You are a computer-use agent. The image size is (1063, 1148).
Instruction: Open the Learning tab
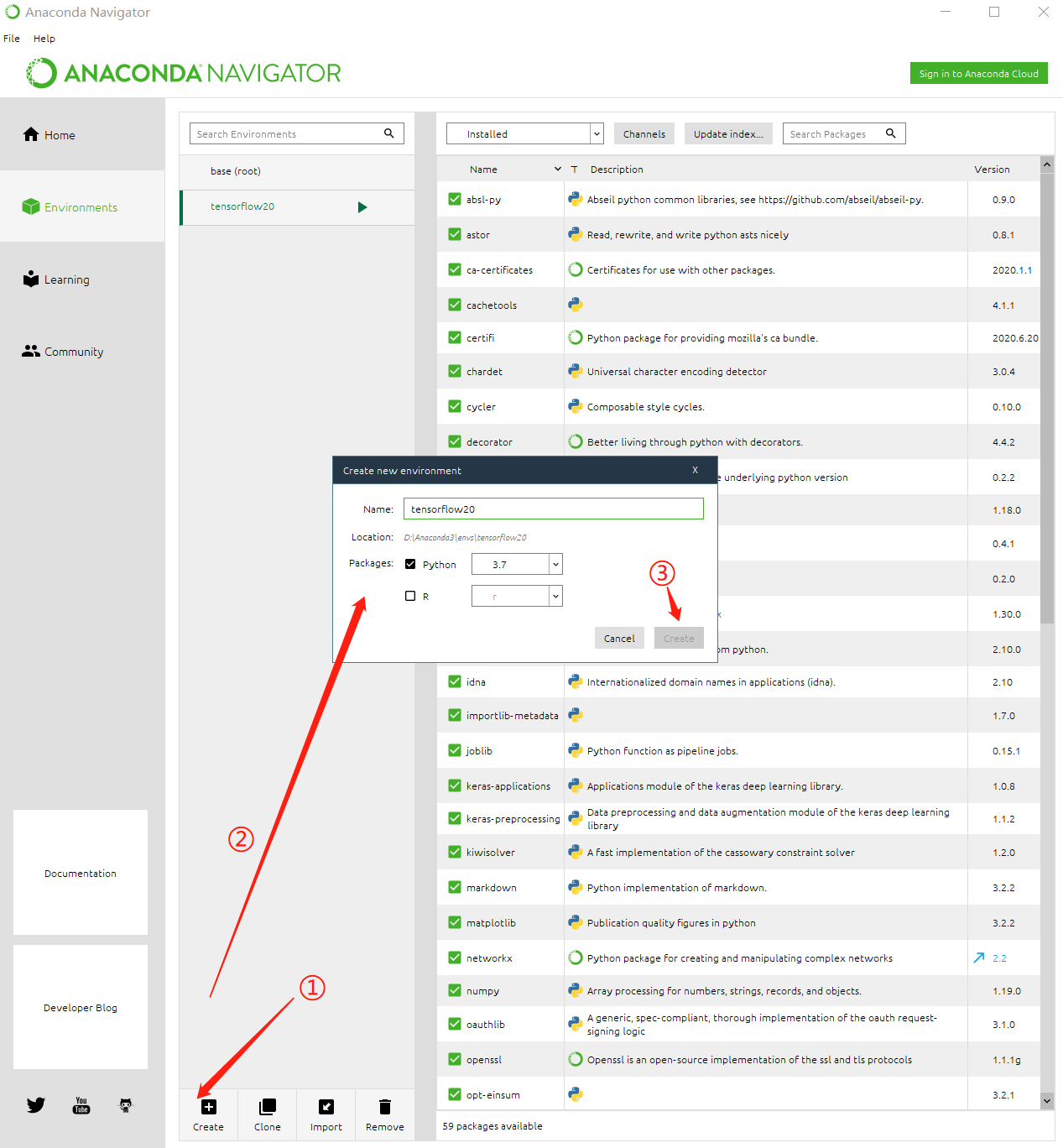(82, 279)
